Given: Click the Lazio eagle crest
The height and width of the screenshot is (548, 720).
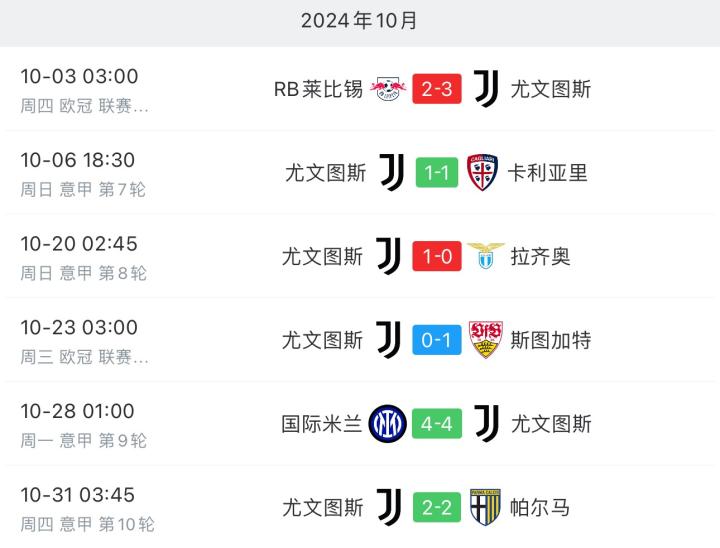Looking at the screenshot, I should [x=484, y=256].
